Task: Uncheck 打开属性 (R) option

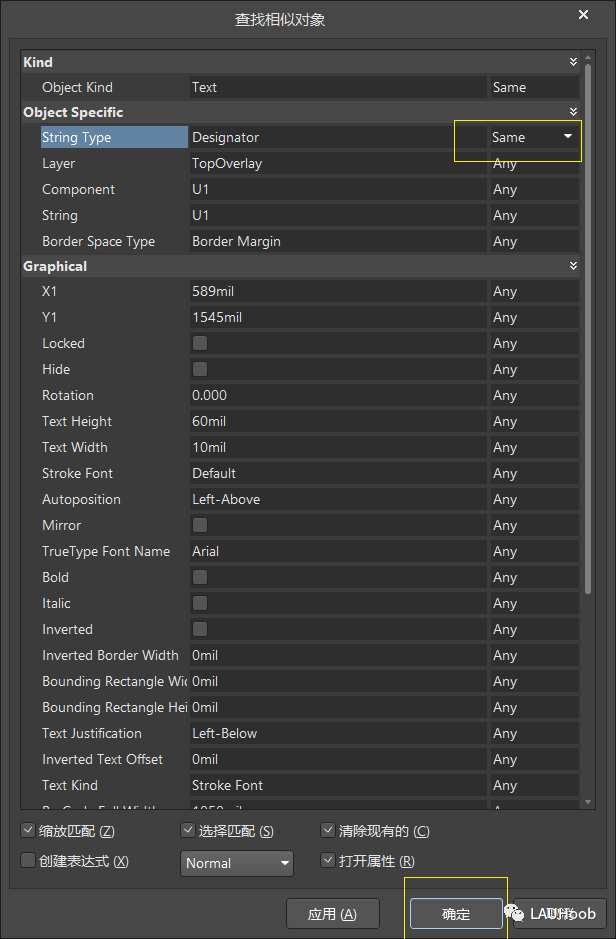Action: pyautogui.click(x=327, y=861)
